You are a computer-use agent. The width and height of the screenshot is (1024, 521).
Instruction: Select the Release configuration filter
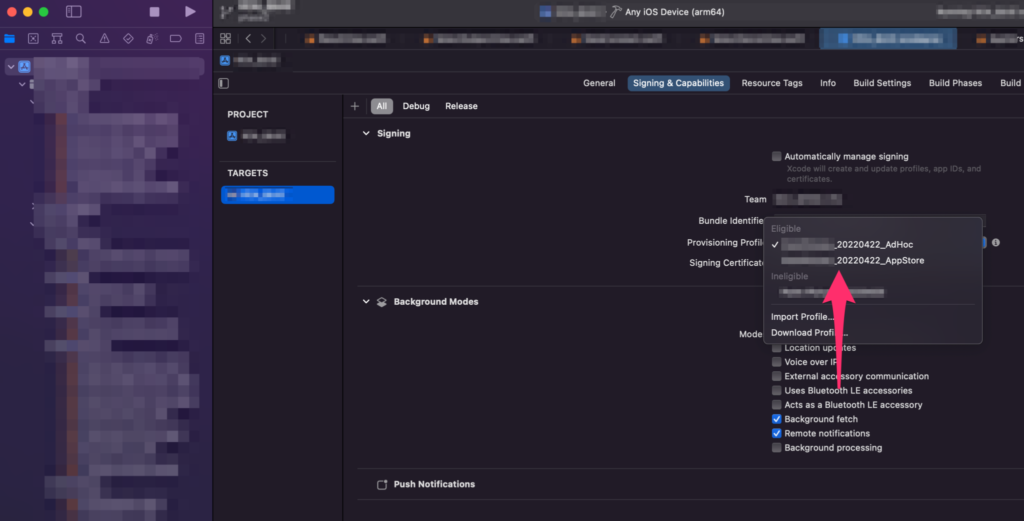[x=461, y=106]
